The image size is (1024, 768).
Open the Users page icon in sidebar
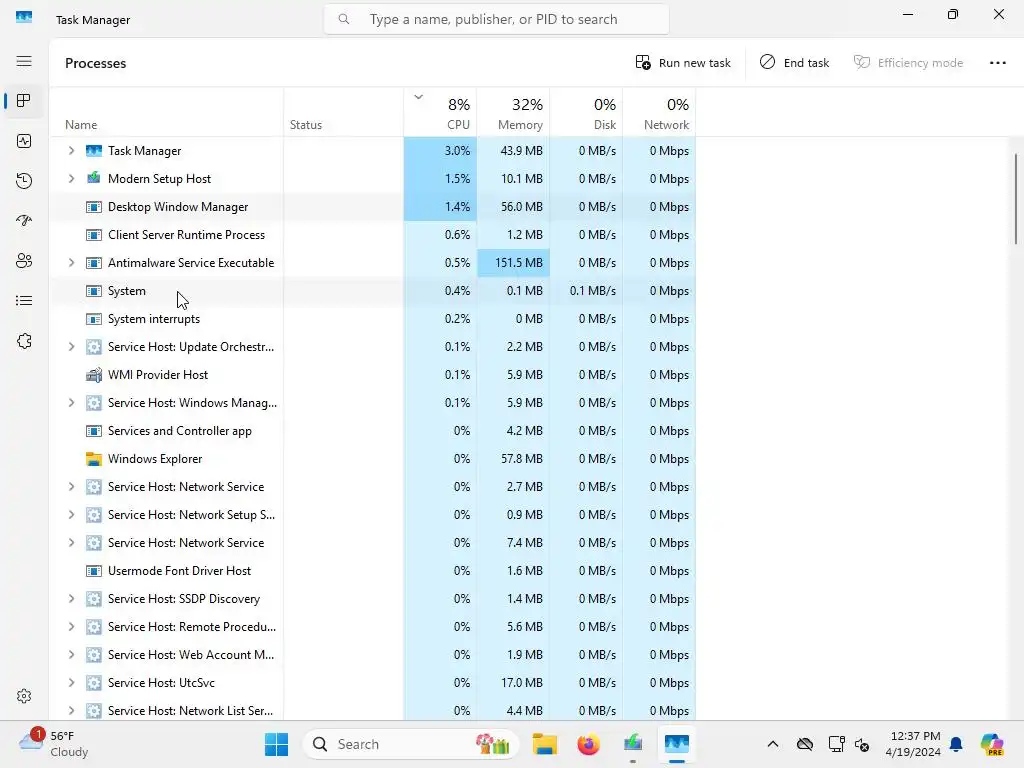click(24, 261)
